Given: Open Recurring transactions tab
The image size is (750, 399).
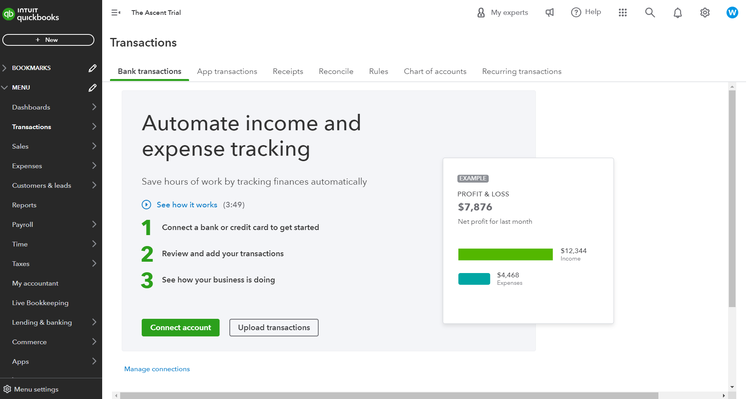Looking at the screenshot, I should pyautogui.click(x=521, y=71).
